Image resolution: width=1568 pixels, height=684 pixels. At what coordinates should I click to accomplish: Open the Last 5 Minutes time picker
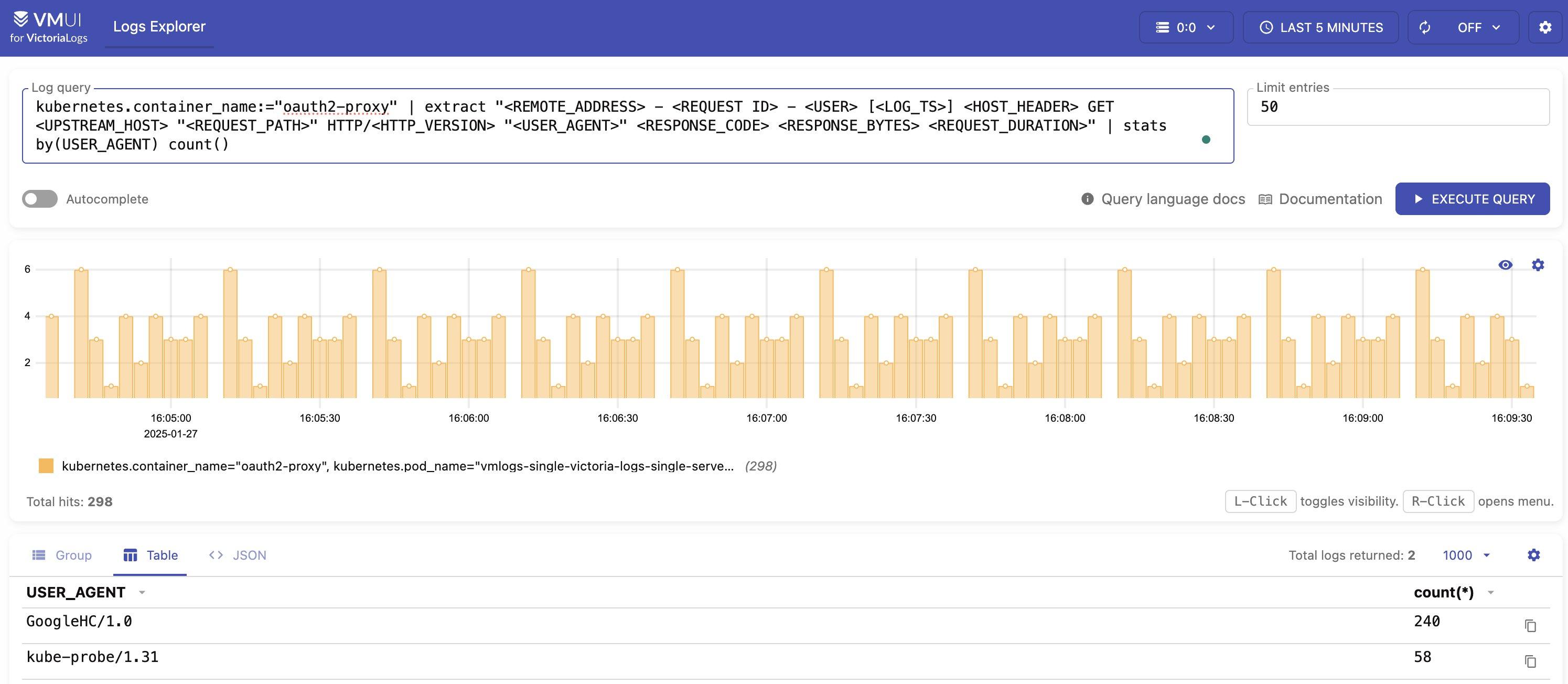[x=1320, y=27]
